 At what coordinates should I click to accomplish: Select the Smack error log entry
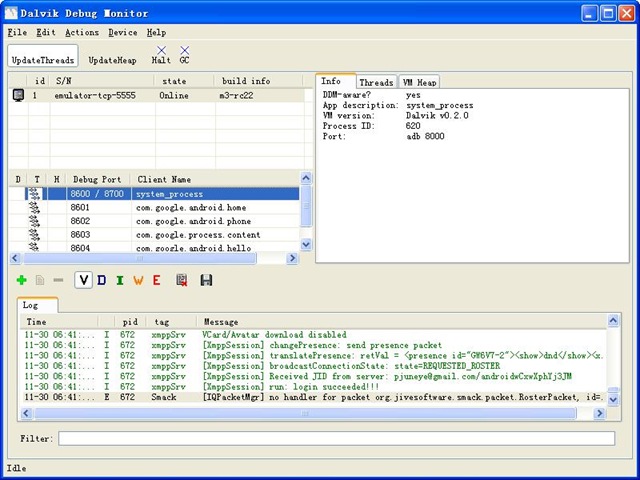[313, 397]
